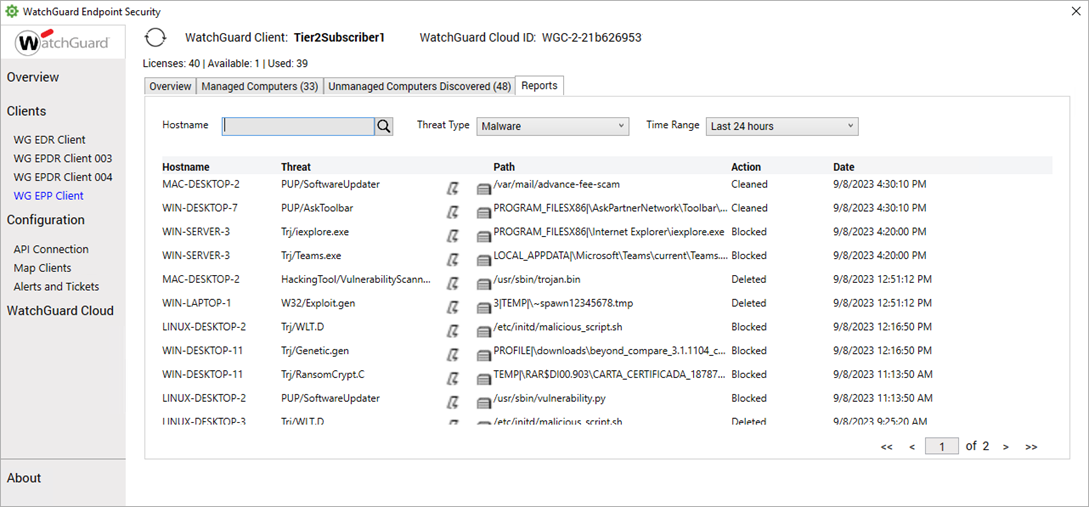Click the path icon for /usr/sbin/trojan.bin
The height and width of the screenshot is (507, 1089).
pos(484,281)
